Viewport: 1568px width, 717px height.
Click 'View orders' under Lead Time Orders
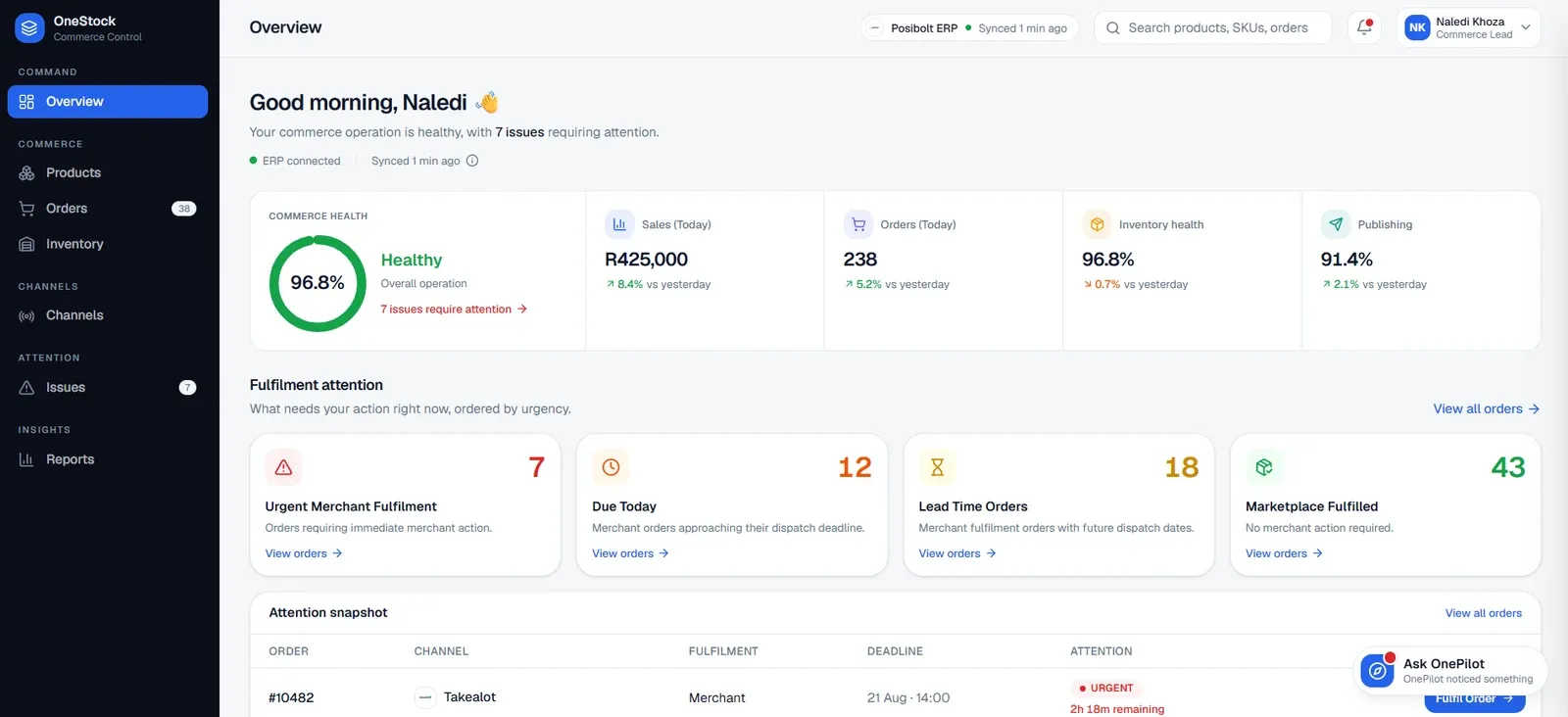pos(957,553)
